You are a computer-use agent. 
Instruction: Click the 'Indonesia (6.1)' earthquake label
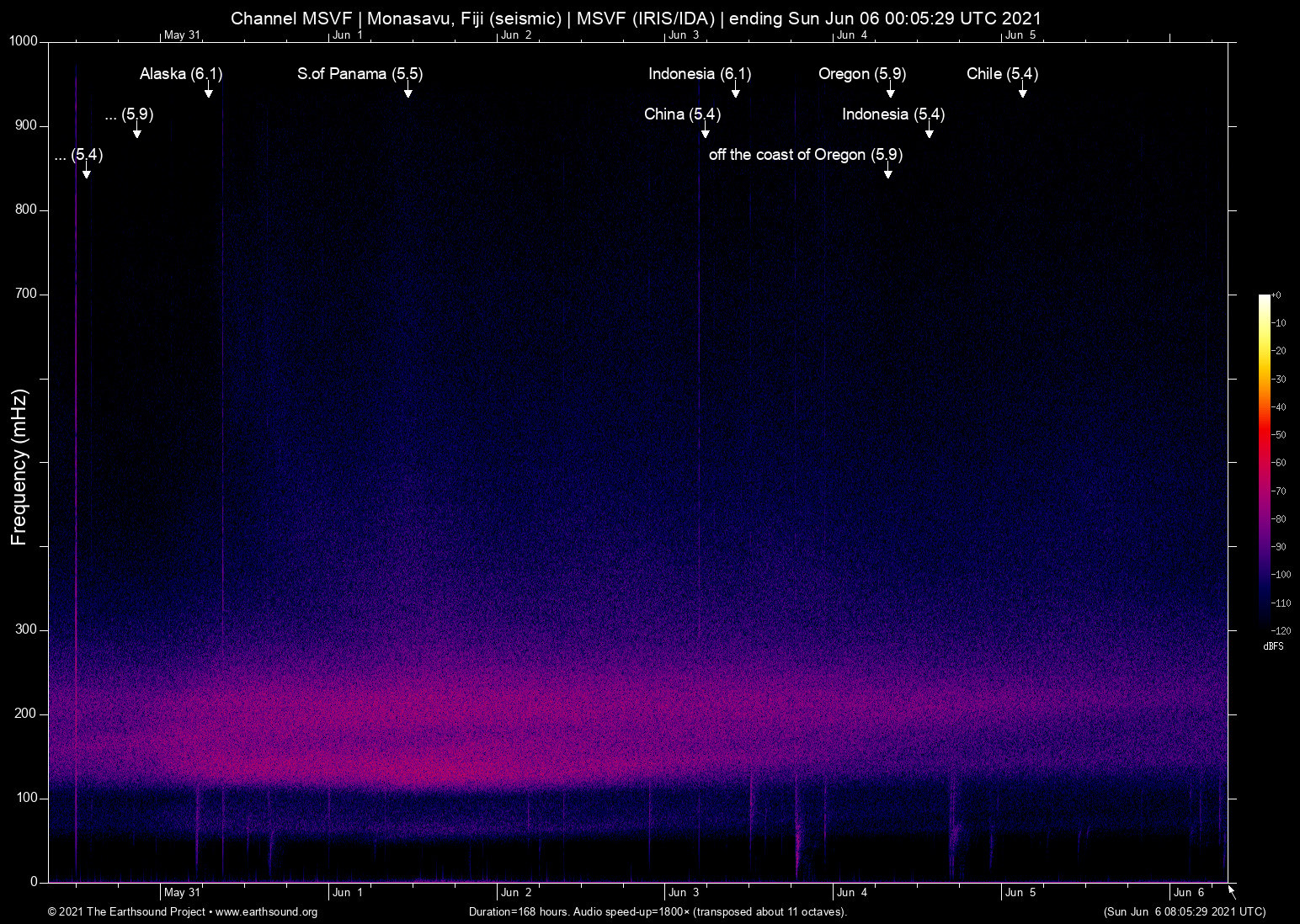pos(700,74)
